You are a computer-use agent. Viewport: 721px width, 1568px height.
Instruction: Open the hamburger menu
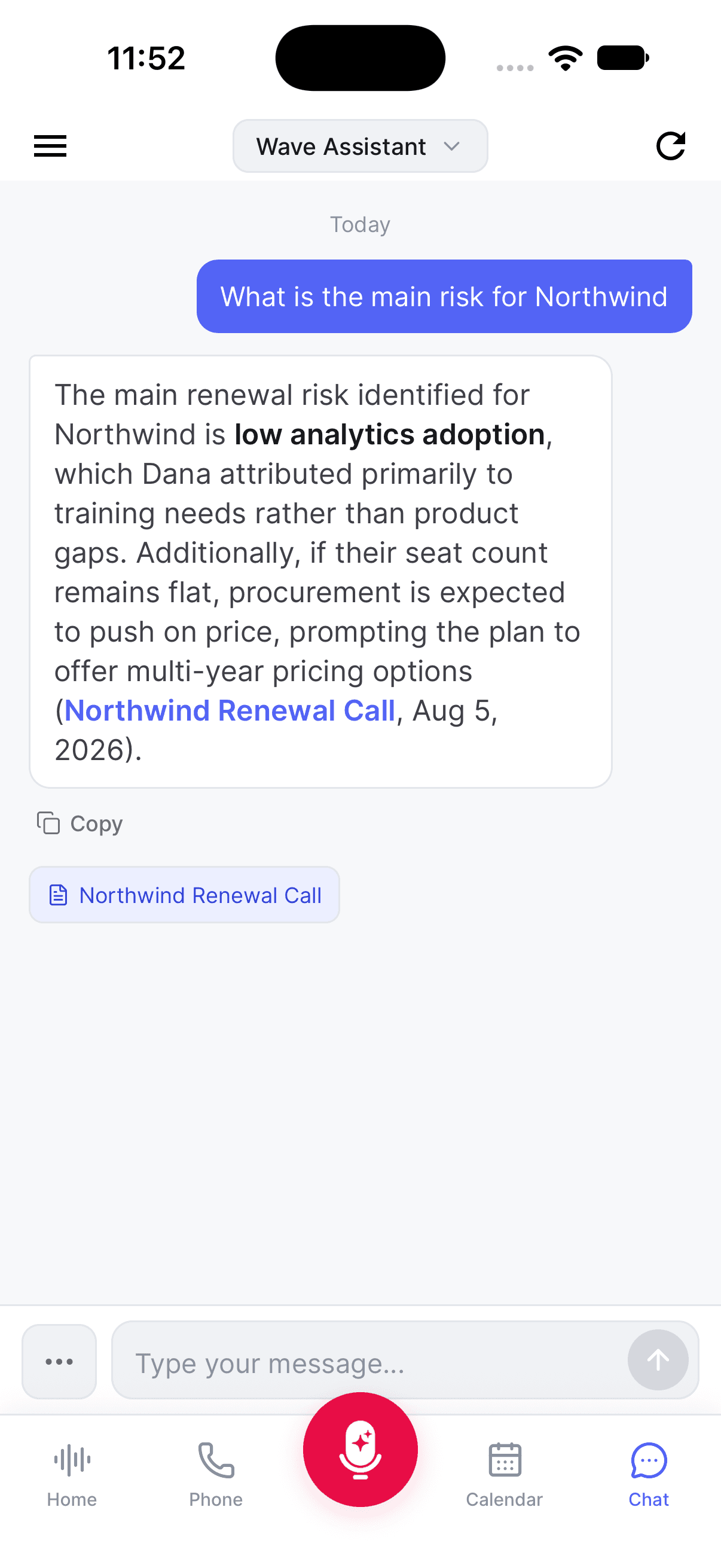pos(50,146)
